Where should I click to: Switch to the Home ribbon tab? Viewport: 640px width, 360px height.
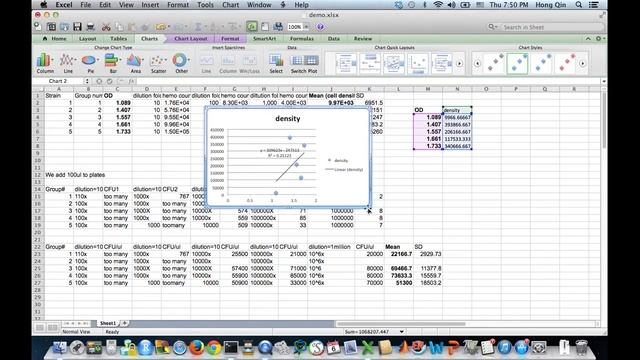pos(55,38)
